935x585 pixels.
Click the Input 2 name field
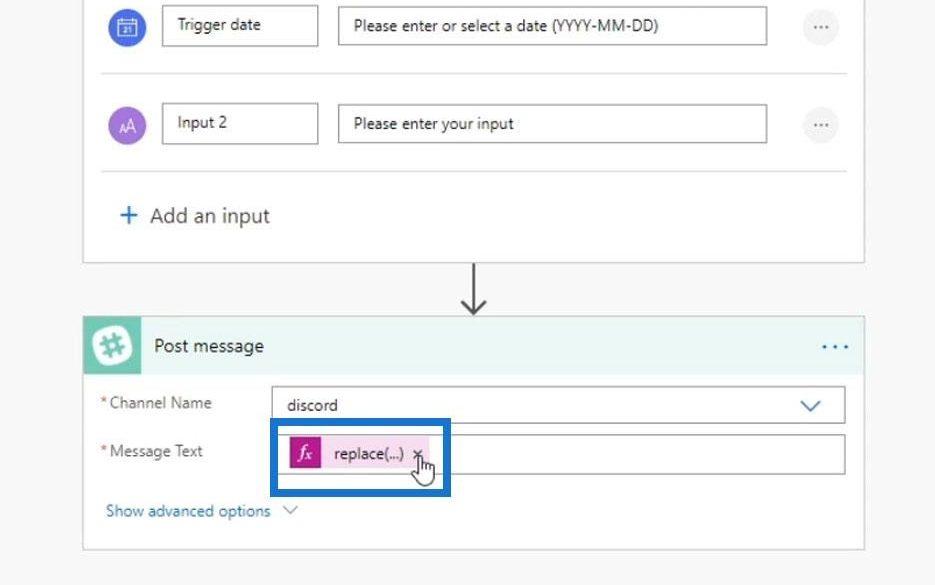point(240,123)
